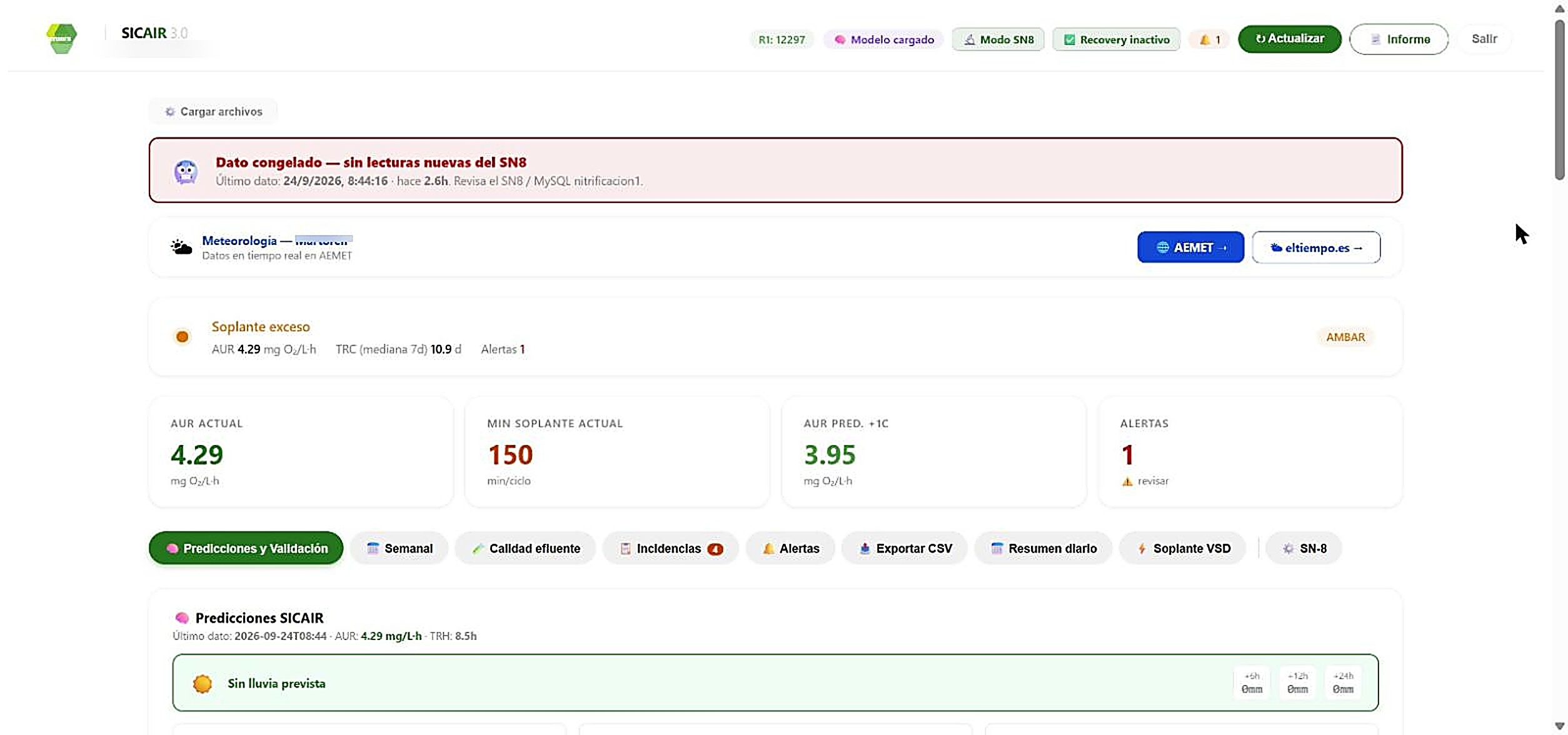
Task: Click the orange status dot next to Soplante exceso
Action: pos(182,337)
